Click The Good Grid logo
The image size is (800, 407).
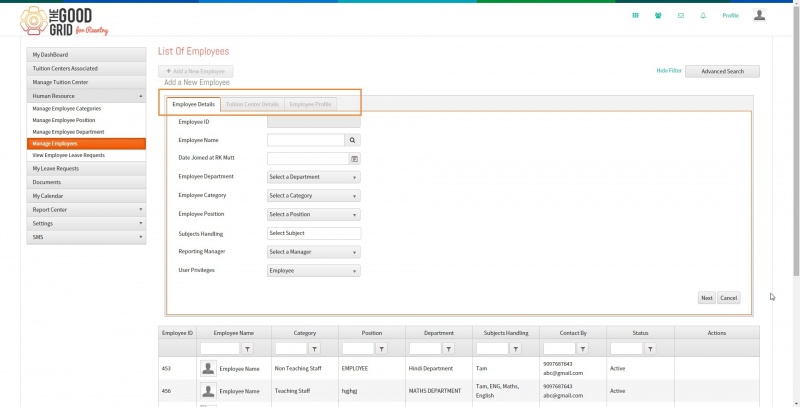click(64, 21)
